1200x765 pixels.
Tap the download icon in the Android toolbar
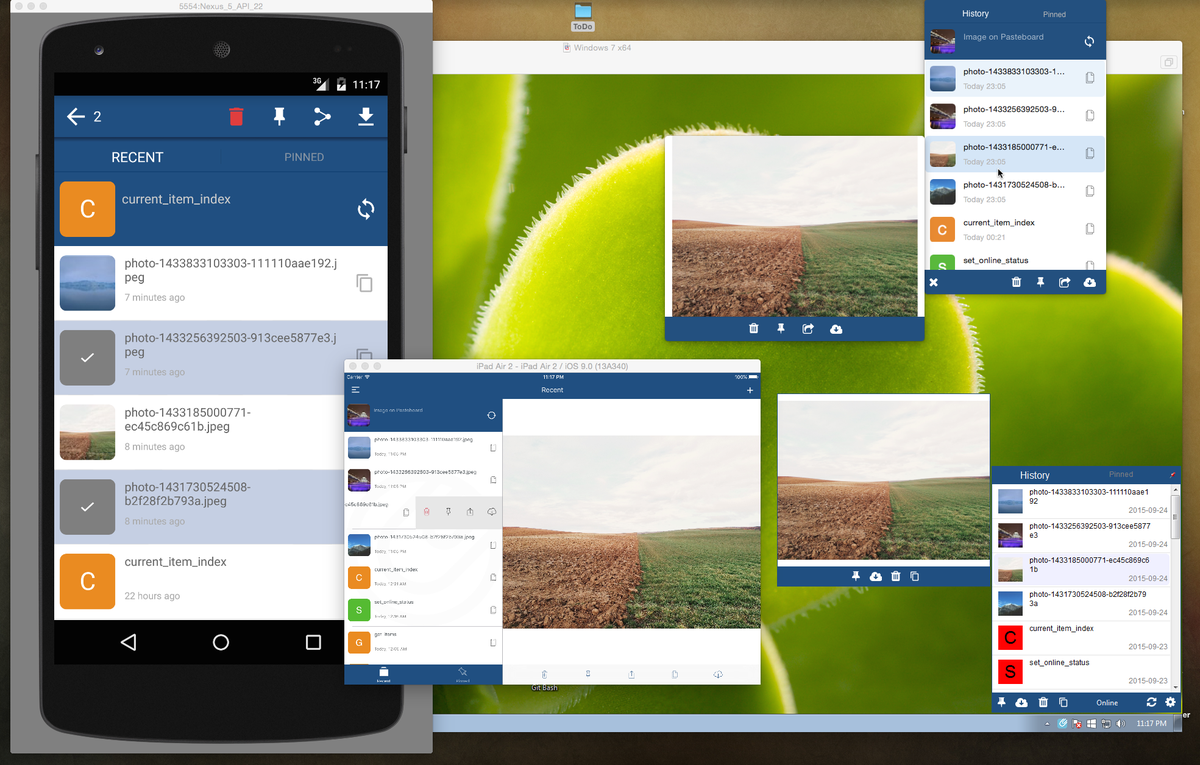[x=366, y=117]
